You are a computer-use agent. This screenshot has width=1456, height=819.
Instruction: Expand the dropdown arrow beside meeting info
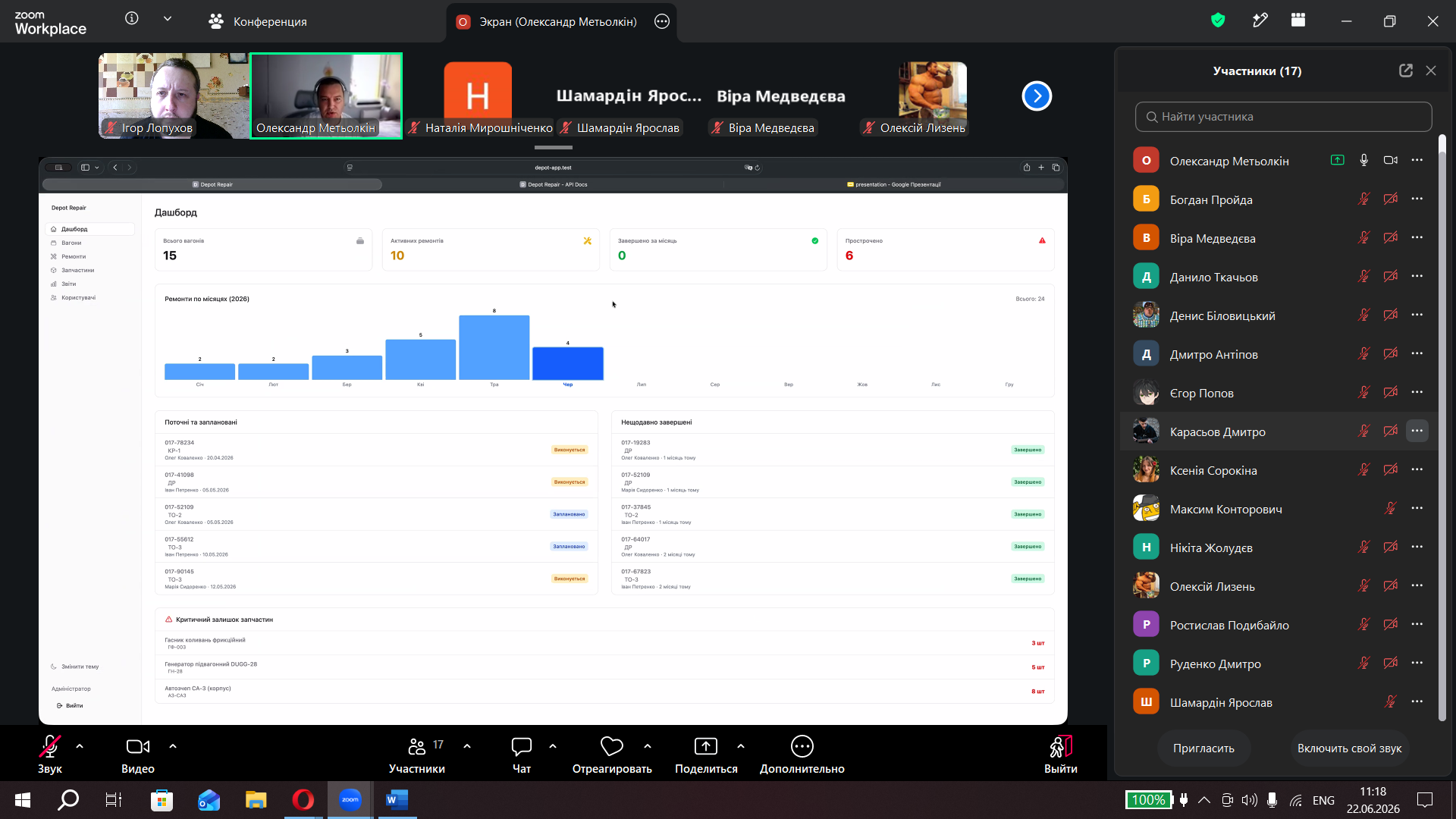(x=168, y=19)
